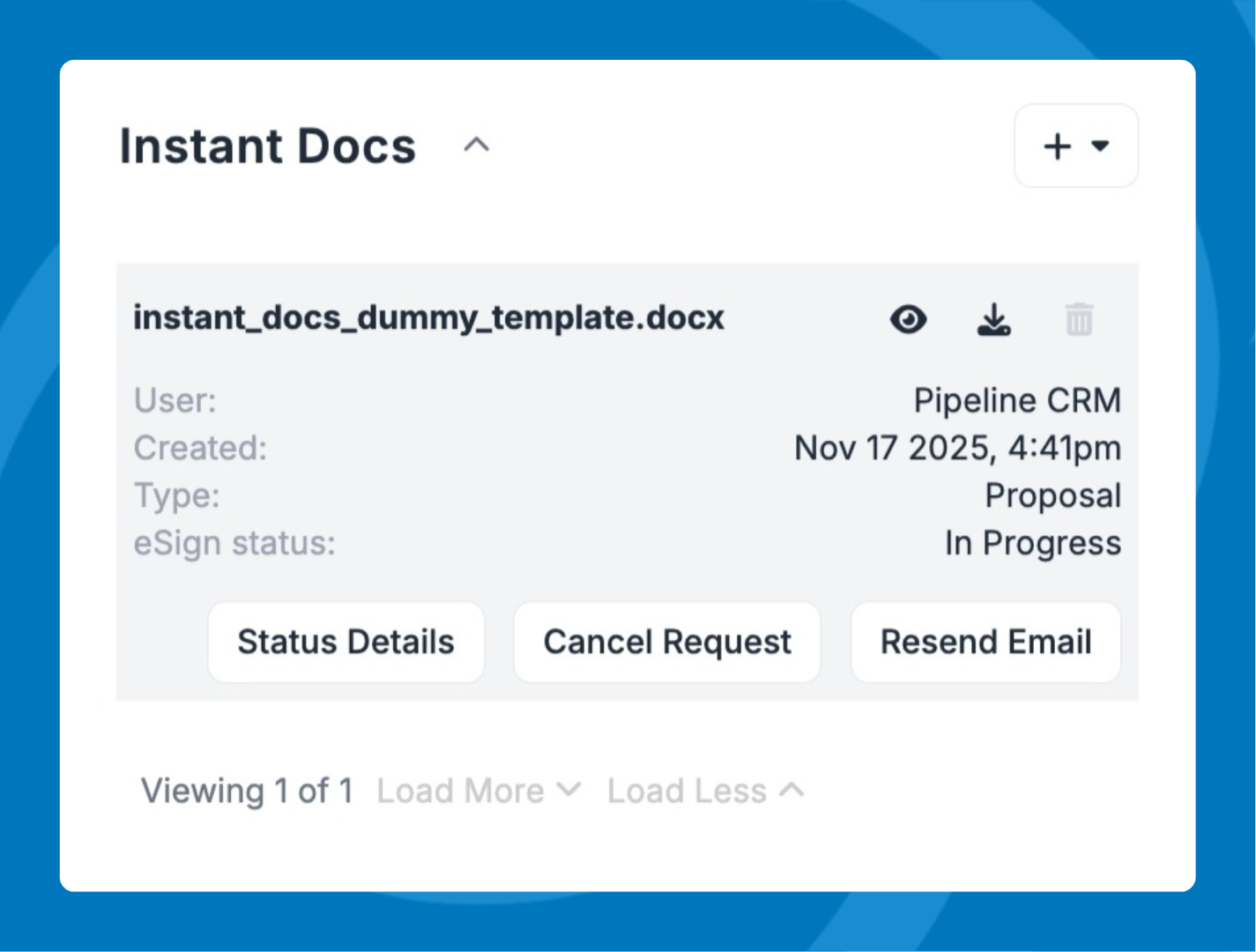
Task: Click the Pipeline CRM user value
Action: (1016, 401)
